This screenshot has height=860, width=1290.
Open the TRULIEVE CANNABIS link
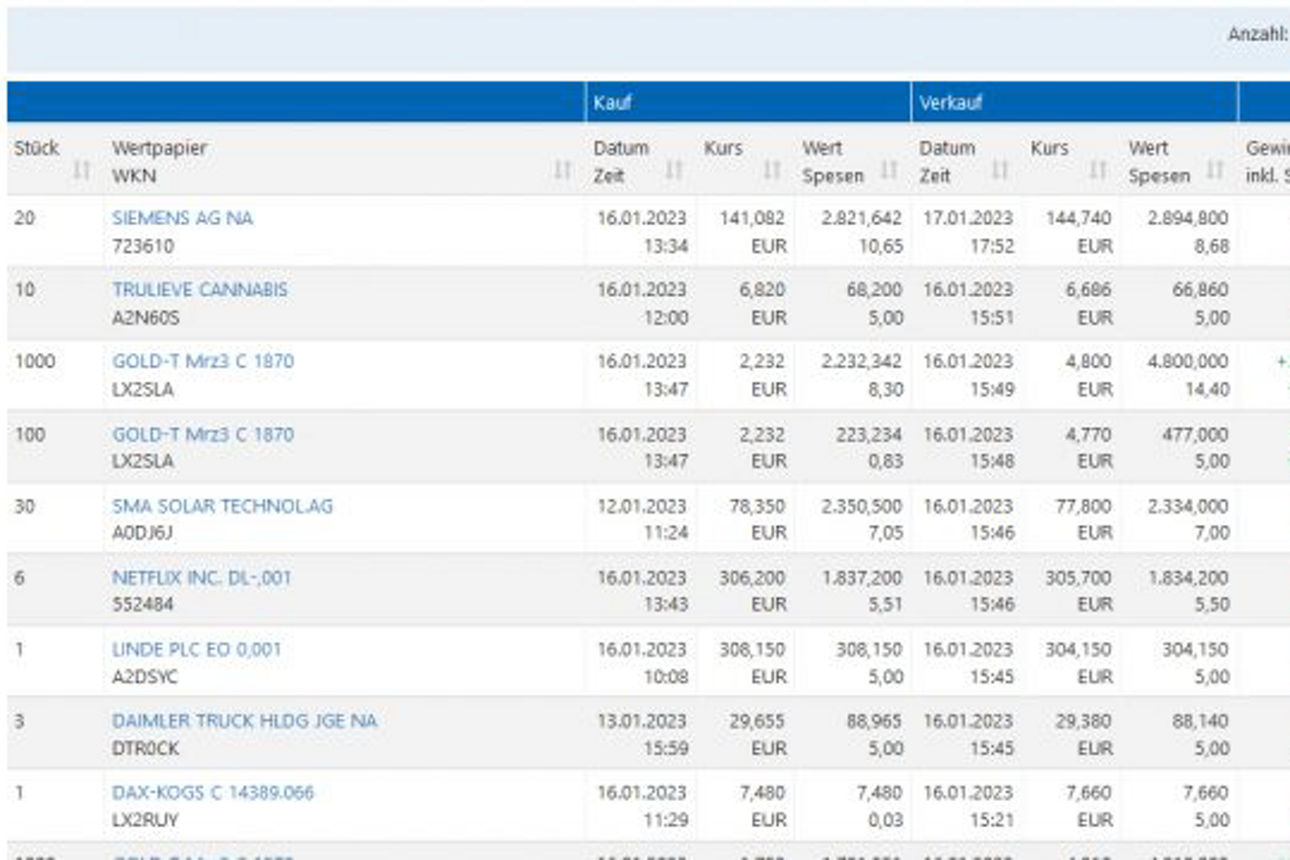click(x=199, y=290)
